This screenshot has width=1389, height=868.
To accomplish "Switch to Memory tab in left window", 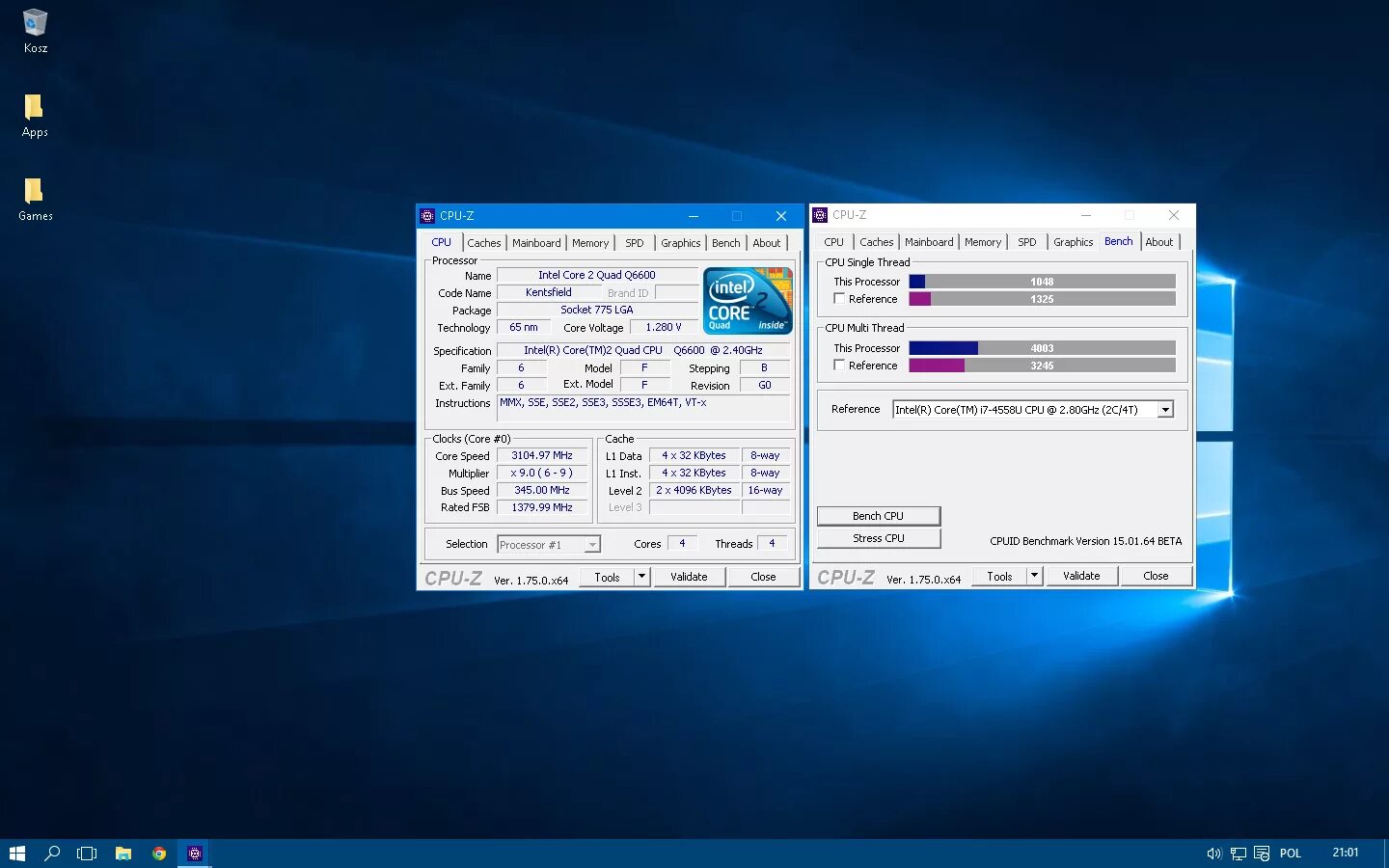I will pyautogui.click(x=590, y=243).
